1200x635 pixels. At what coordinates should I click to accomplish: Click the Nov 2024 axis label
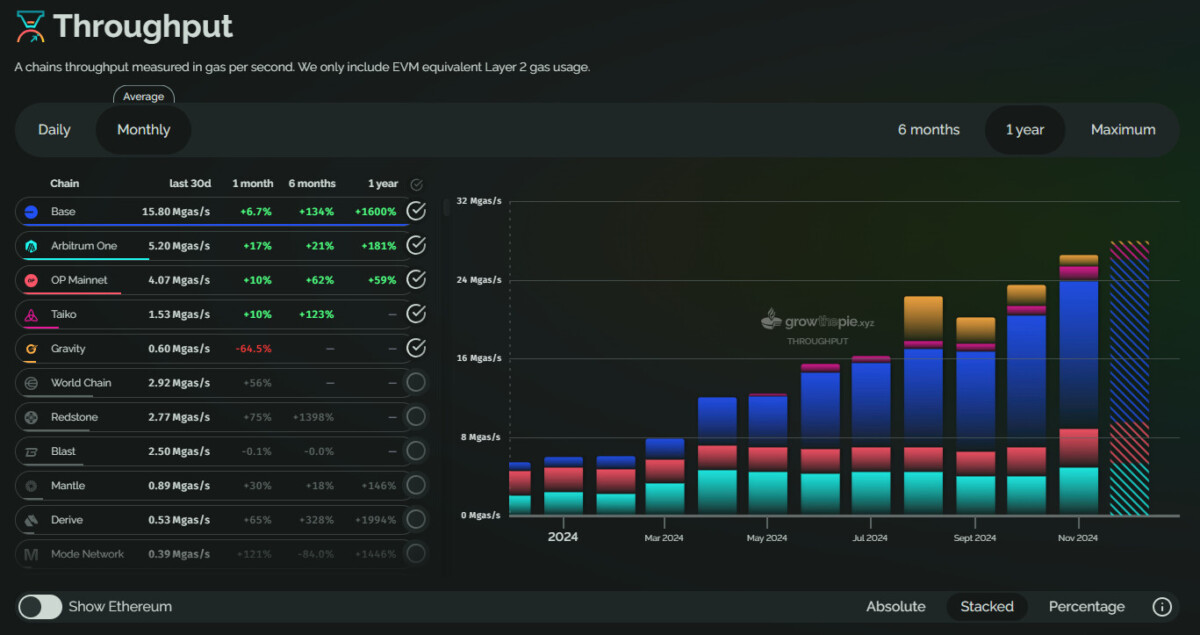1078,538
